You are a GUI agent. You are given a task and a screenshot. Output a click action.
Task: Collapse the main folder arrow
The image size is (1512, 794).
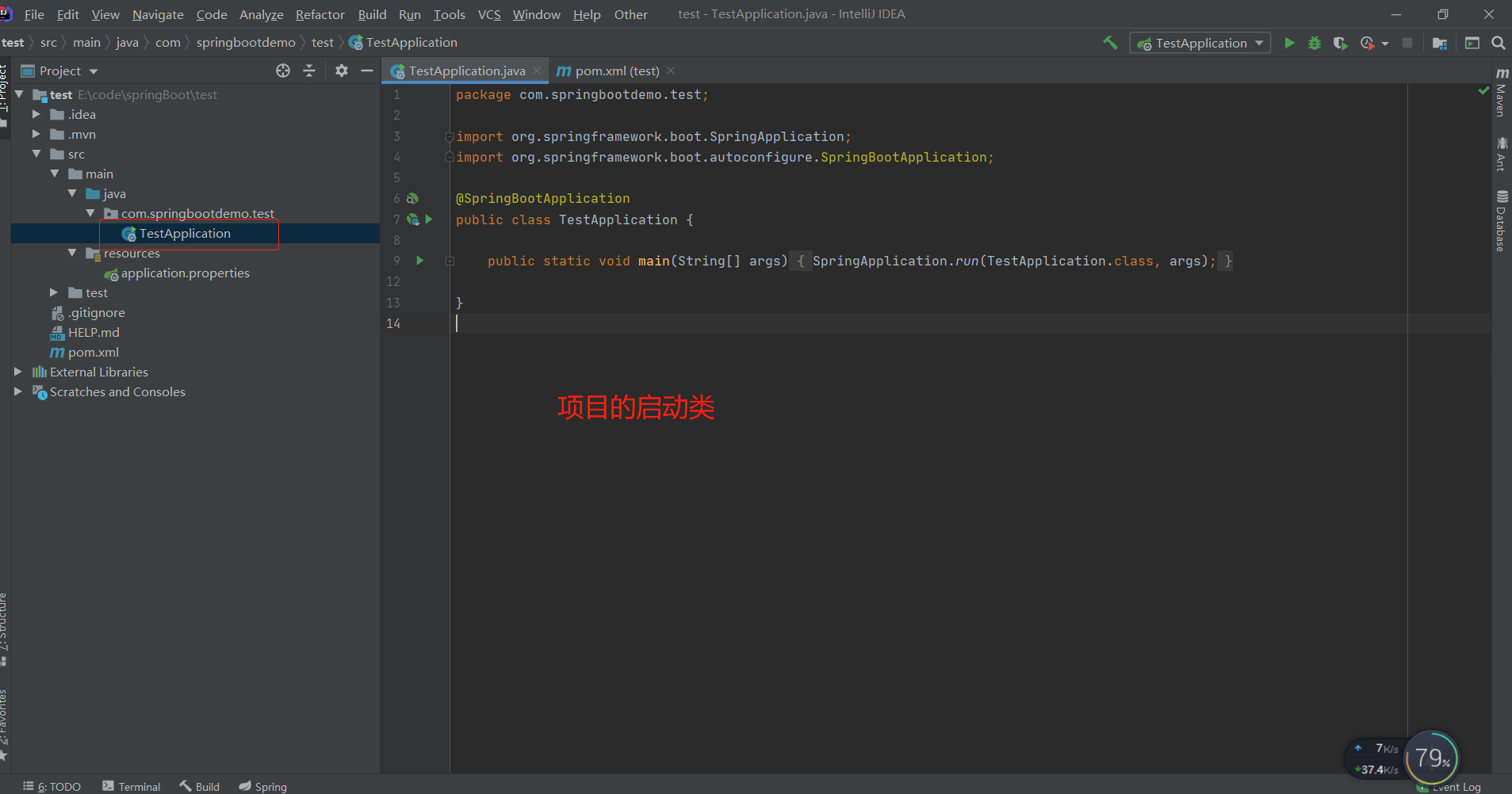point(54,174)
